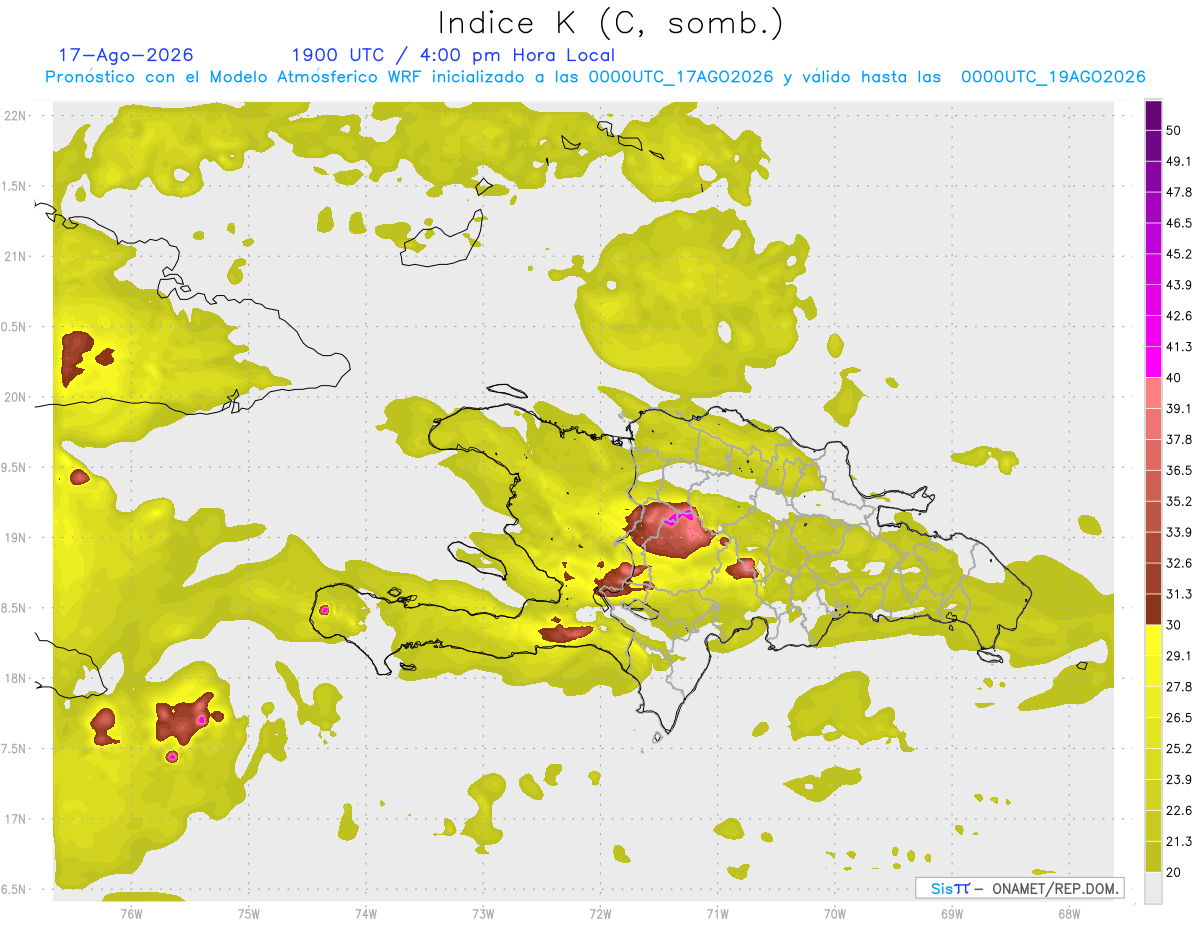The width and height of the screenshot is (1200, 927).
Task: Click the colorbar value 25.2
Action: pos(1181,749)
